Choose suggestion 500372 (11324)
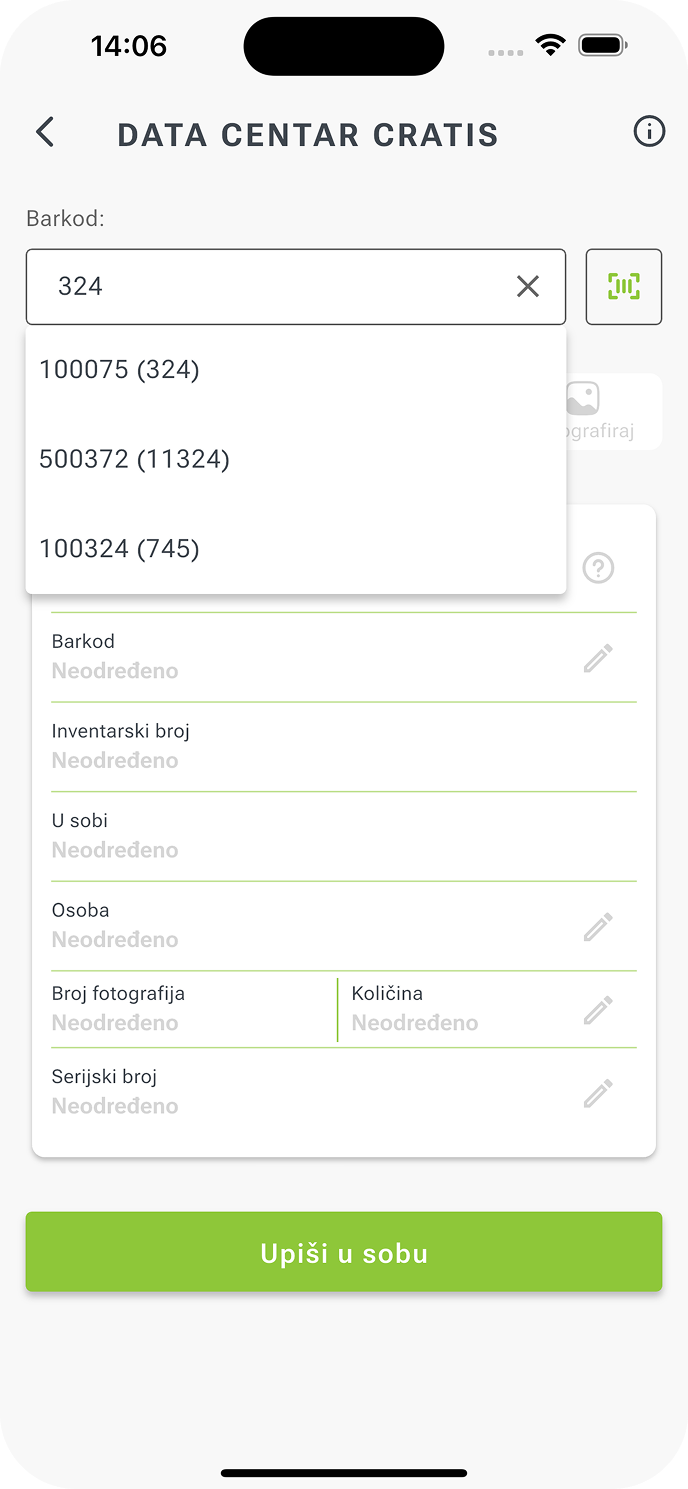This screenshot has height=1489, width=688. pos(135,459)
